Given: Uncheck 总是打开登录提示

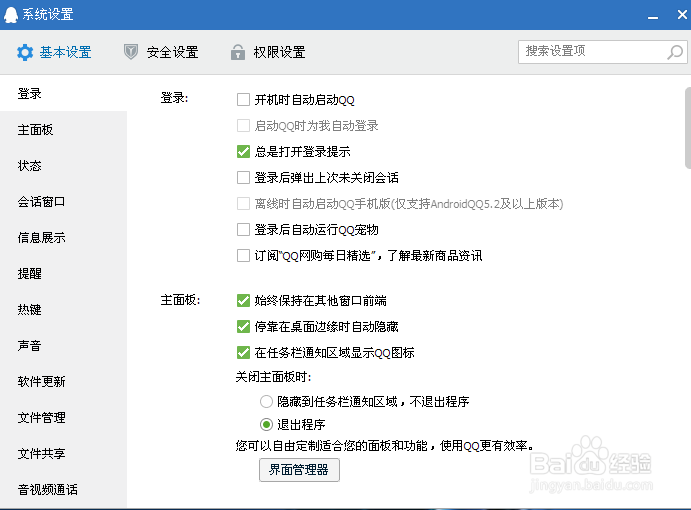Looking at the screenshot, I should (243, 152).
